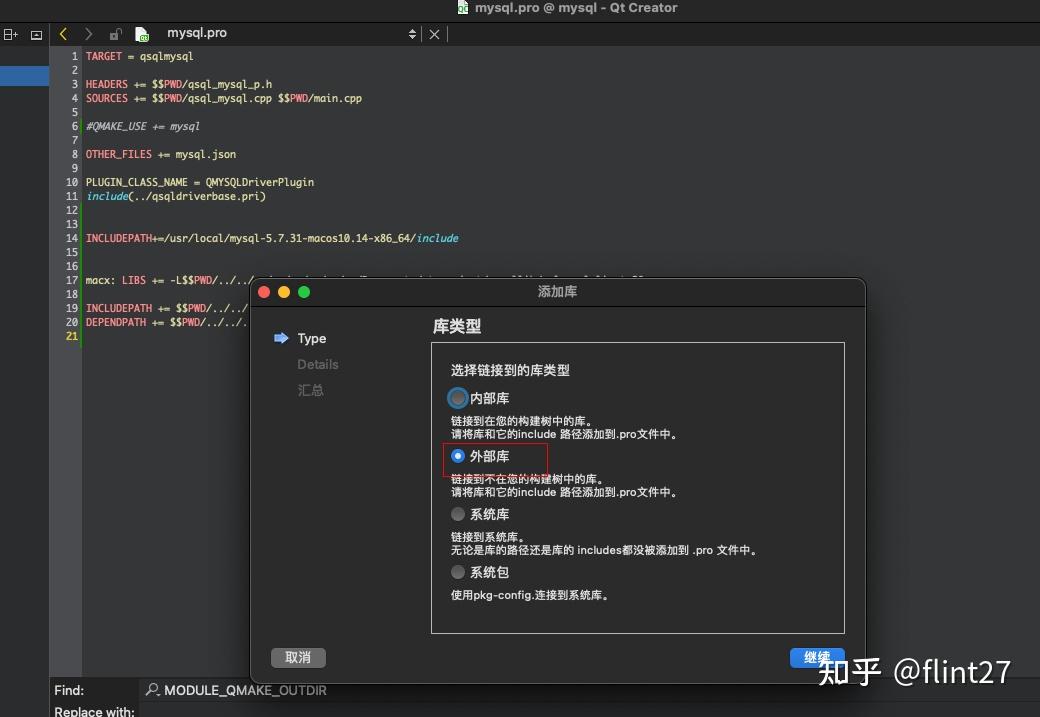Click the DEPENDPATH line in editor
Image resolution: width=1040 pixels, height=717 pixels.
[x=166, y=322]
